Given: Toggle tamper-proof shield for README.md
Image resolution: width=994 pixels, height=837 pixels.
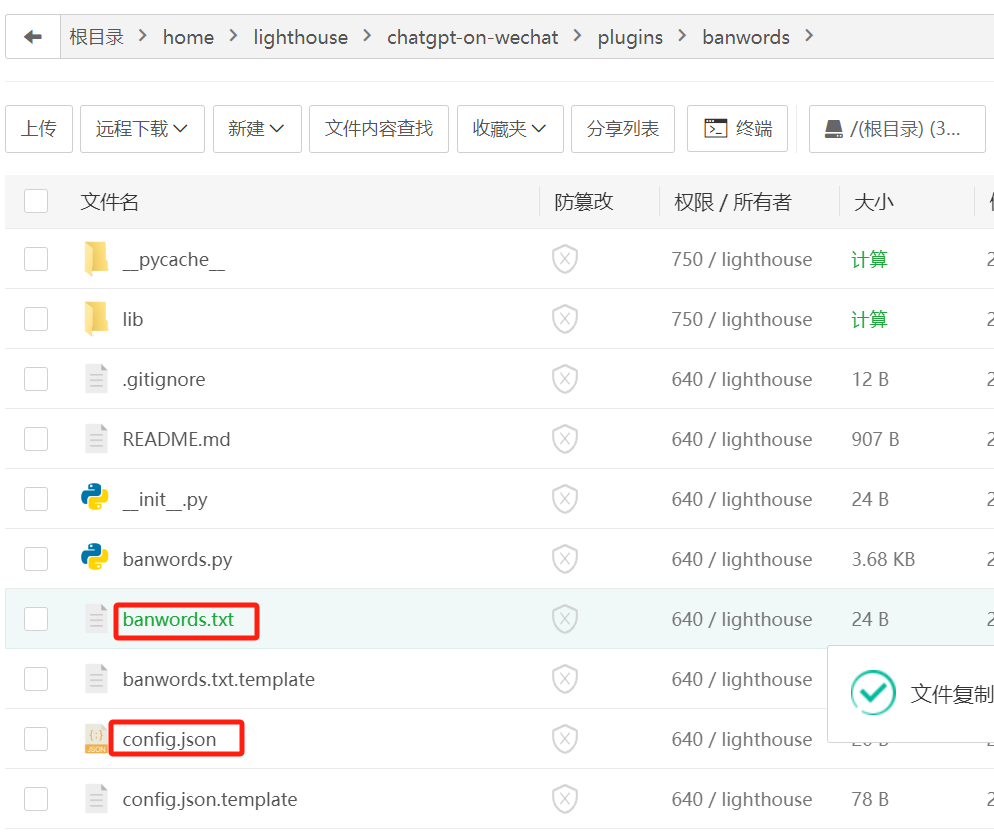Looking at the screenshot, I should click(x=565, y=439).
